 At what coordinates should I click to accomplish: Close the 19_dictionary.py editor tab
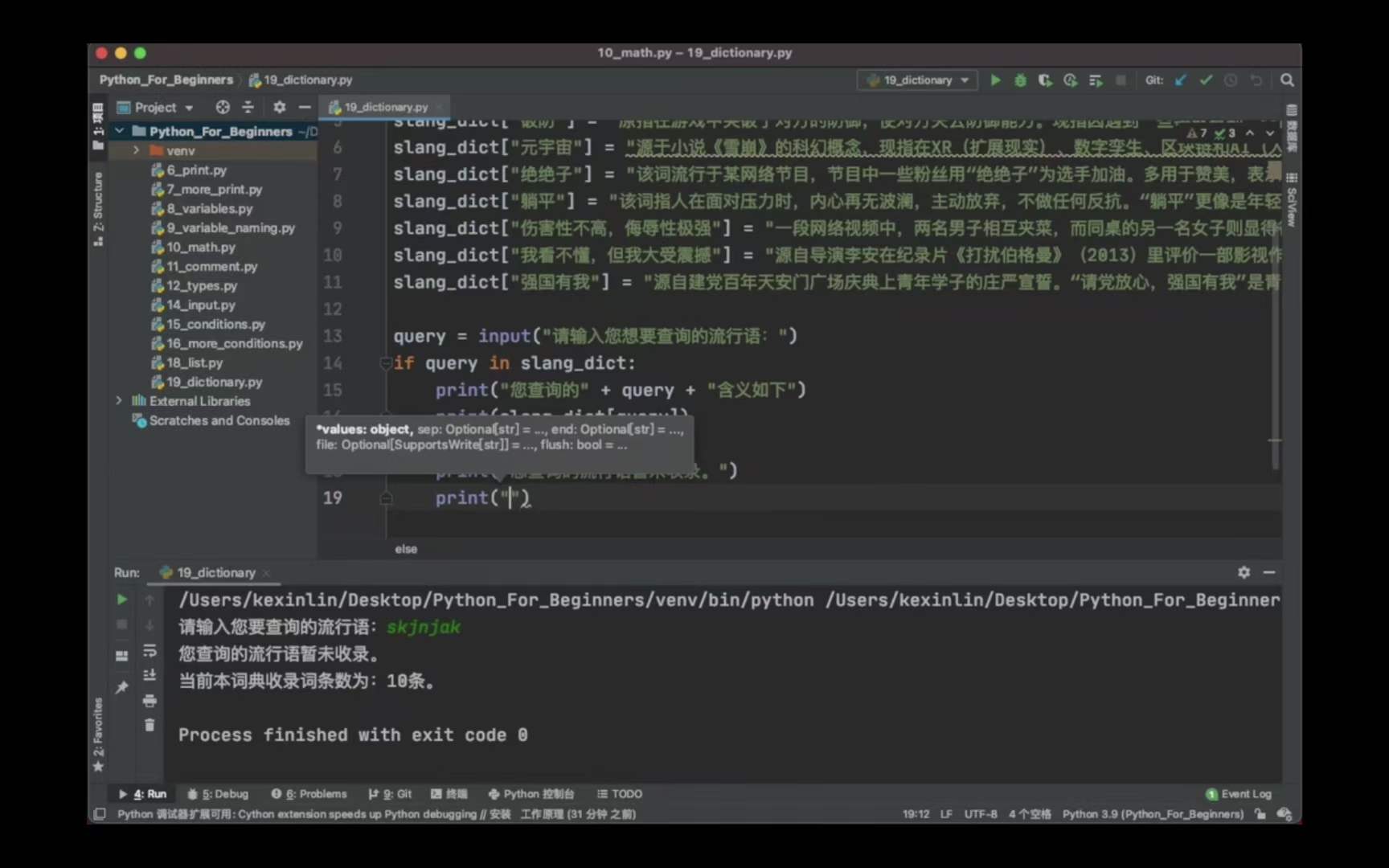(439, 107)
